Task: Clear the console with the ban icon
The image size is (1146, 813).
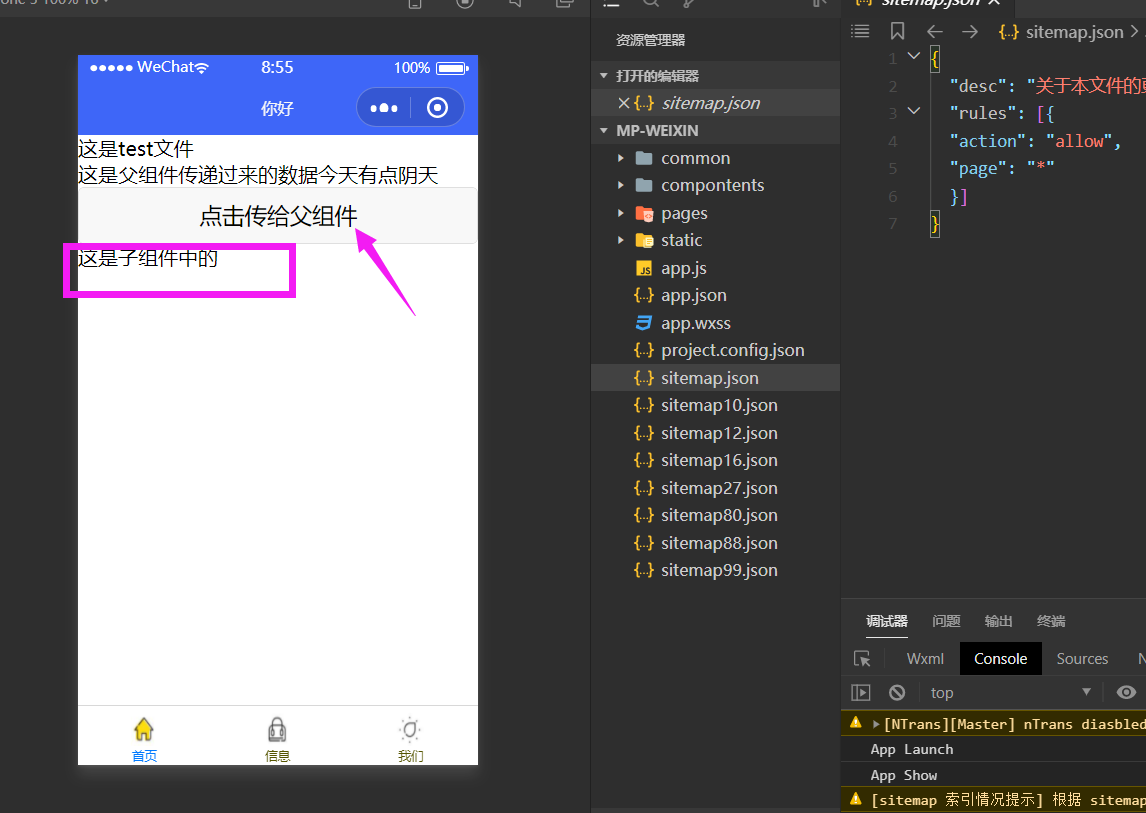Action: pos(897,692)
